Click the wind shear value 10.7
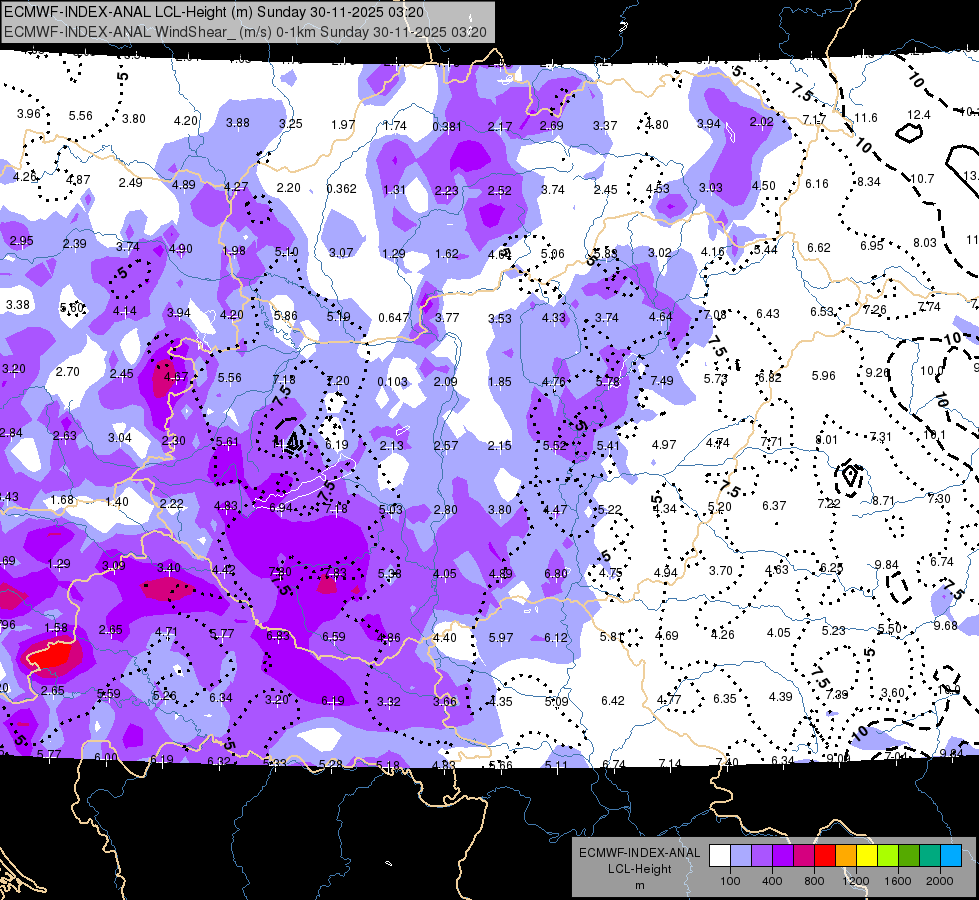The height and width of the screenshot is (900, 979). [x=922, y=179]
